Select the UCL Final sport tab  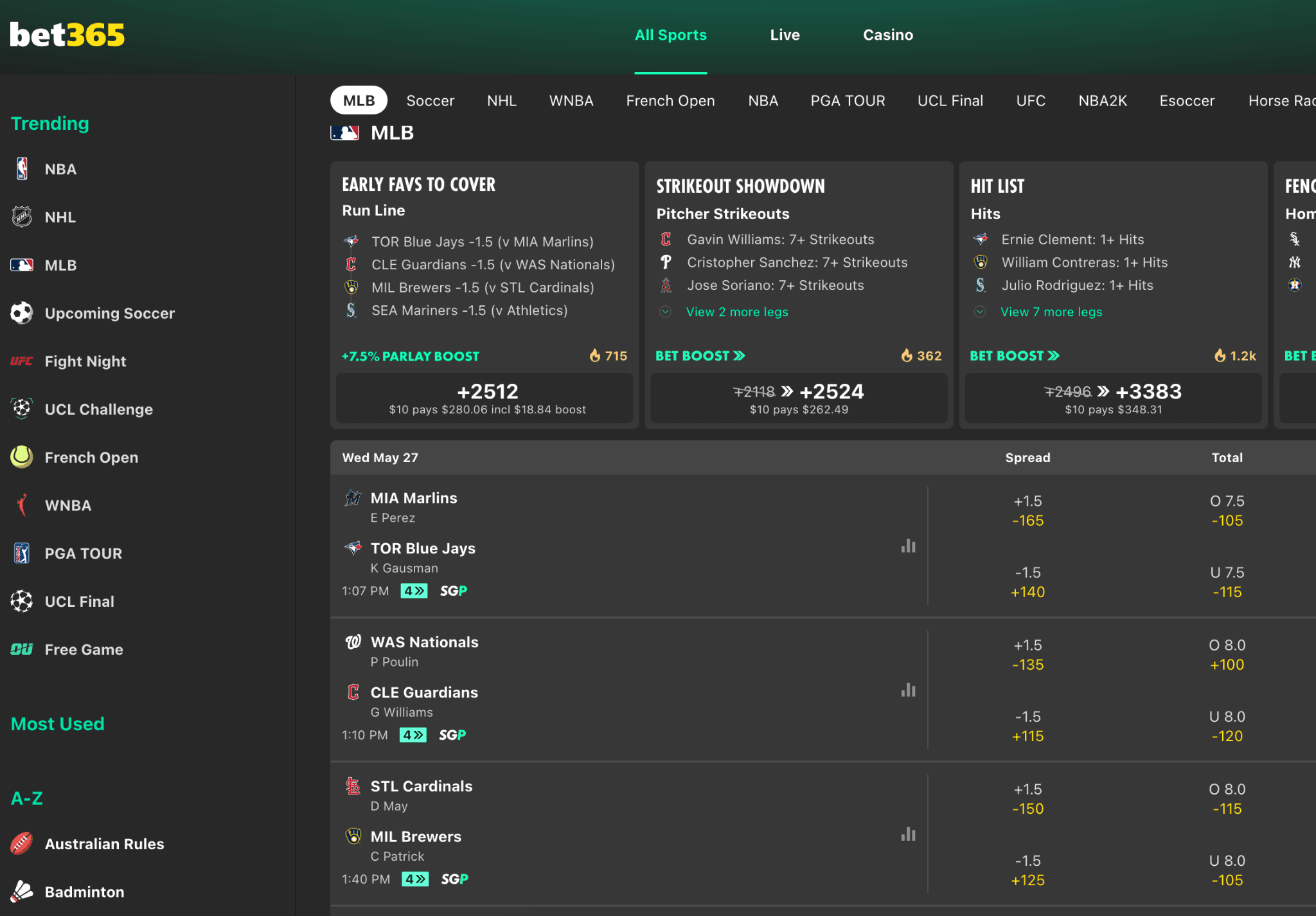coord(950,101)
